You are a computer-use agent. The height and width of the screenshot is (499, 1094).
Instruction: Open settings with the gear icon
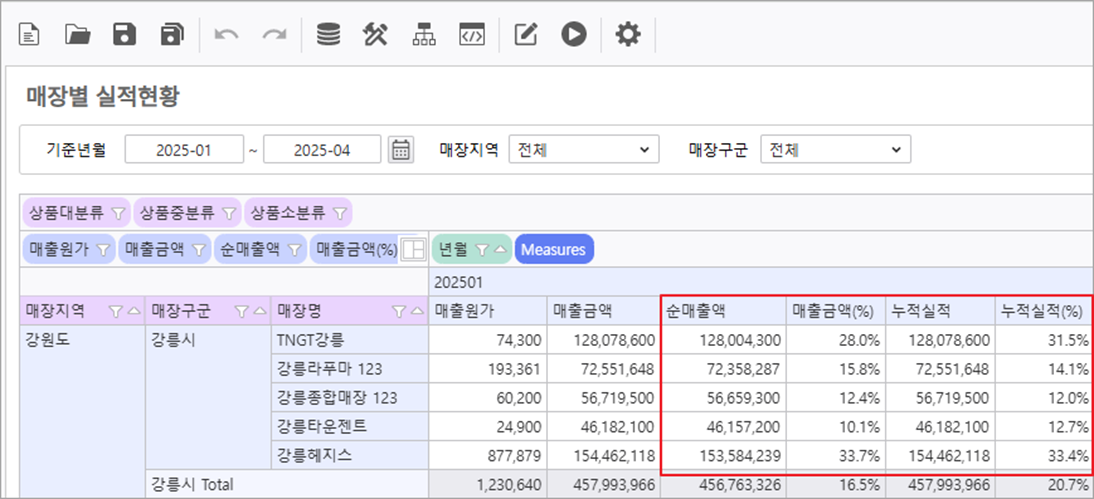(627, 34)
